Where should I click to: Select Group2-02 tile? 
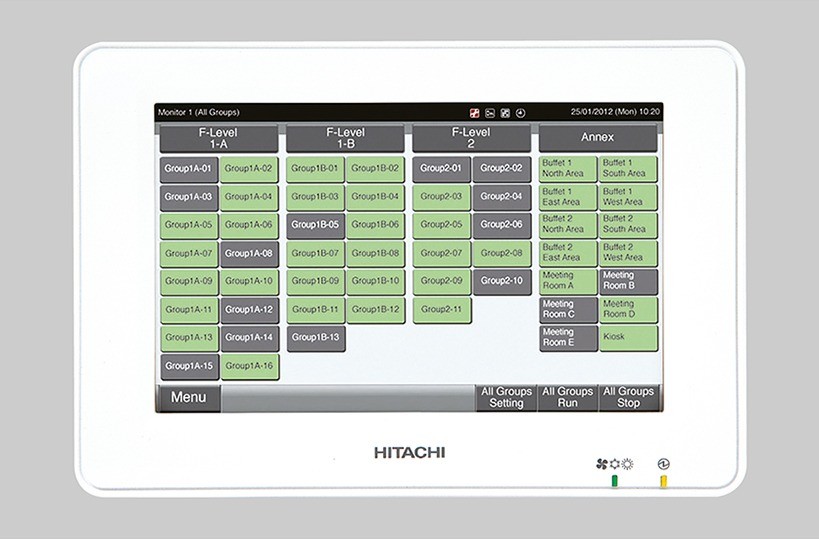click(x=502, y=169)
